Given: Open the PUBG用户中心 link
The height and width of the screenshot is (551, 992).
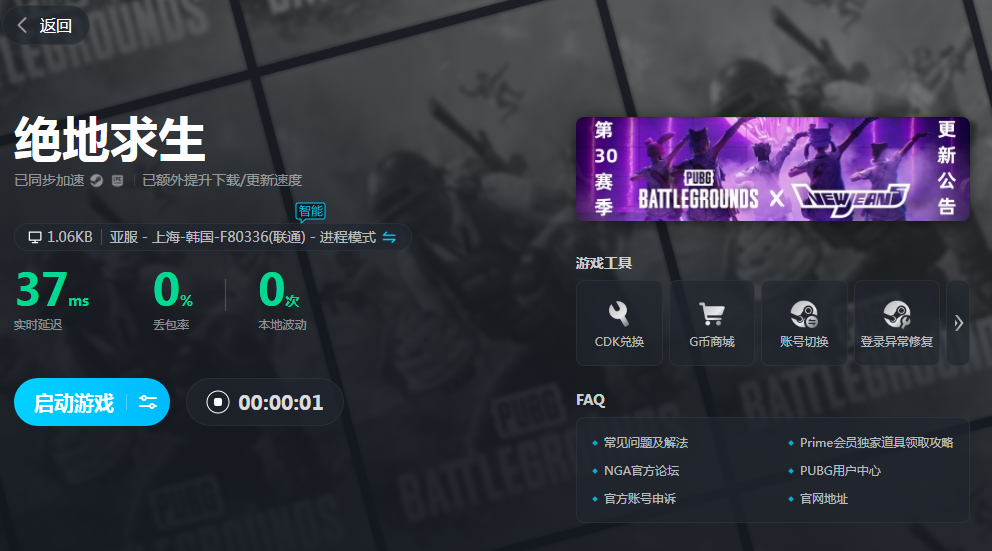Looking at the screenshot, I should (x=840, y=471).
